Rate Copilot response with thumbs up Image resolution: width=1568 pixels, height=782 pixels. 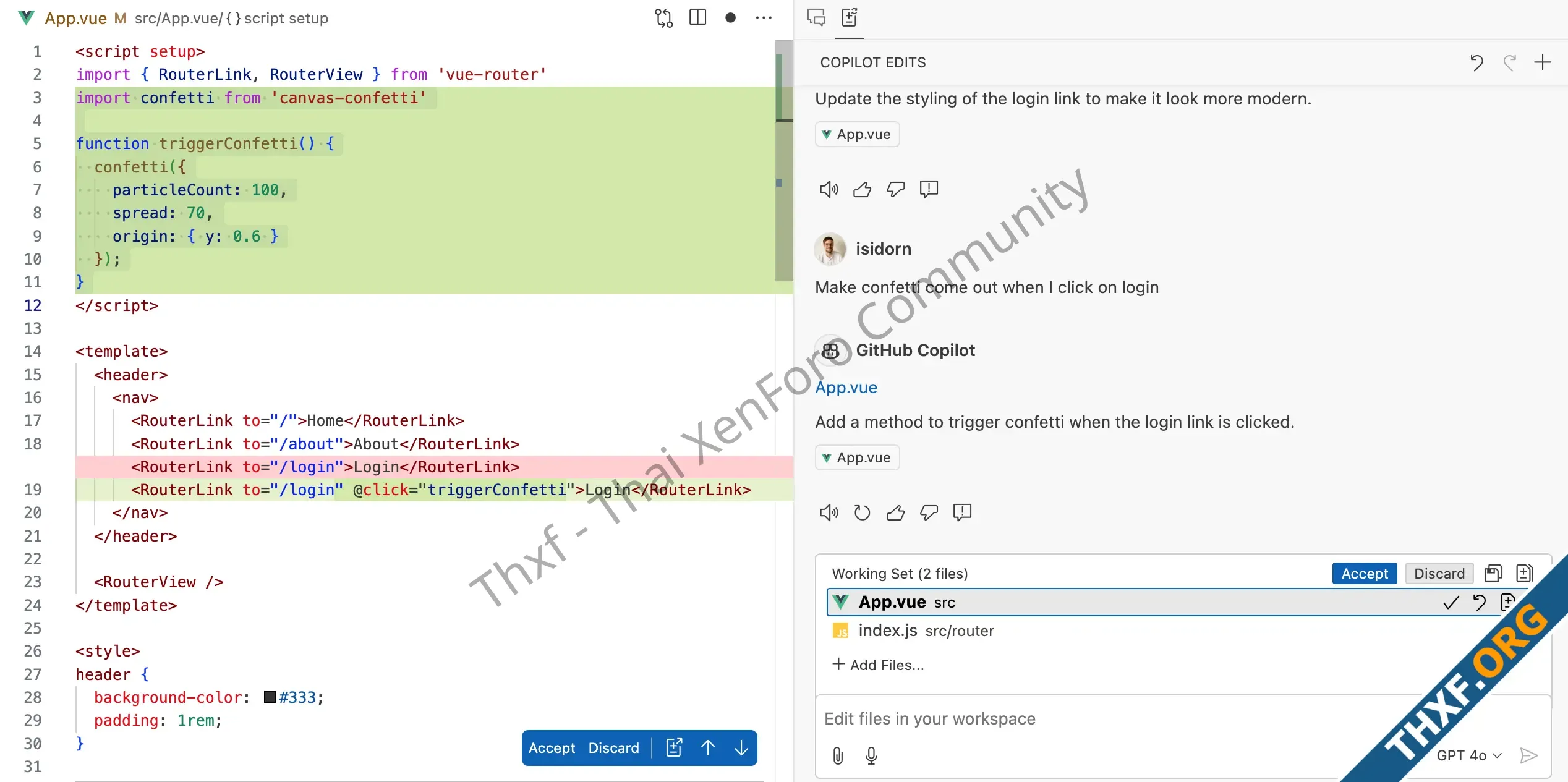[895, 512]
